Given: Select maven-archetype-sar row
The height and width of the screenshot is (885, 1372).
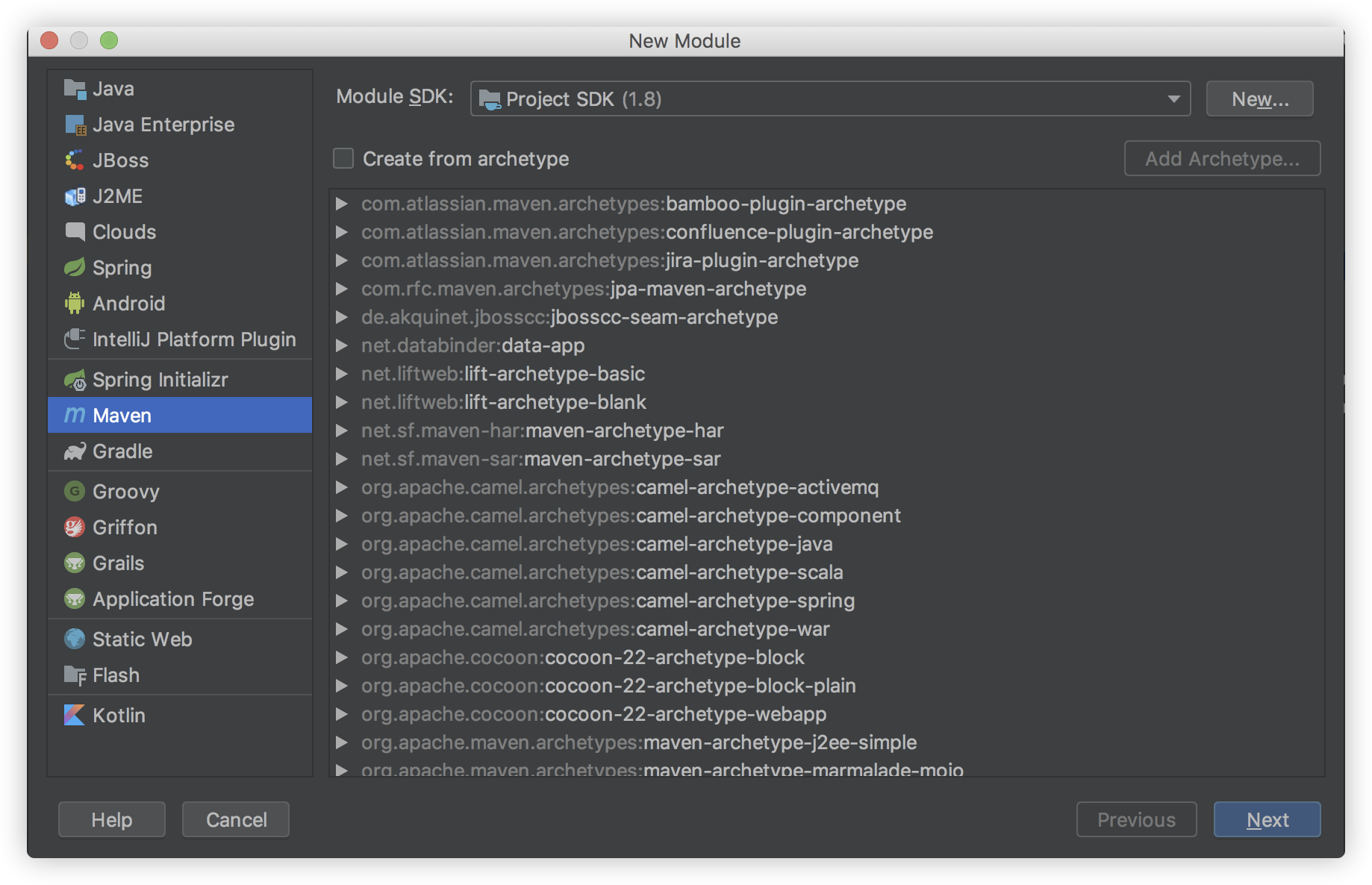Looking at the screenshot, I should tap(827, 459).
